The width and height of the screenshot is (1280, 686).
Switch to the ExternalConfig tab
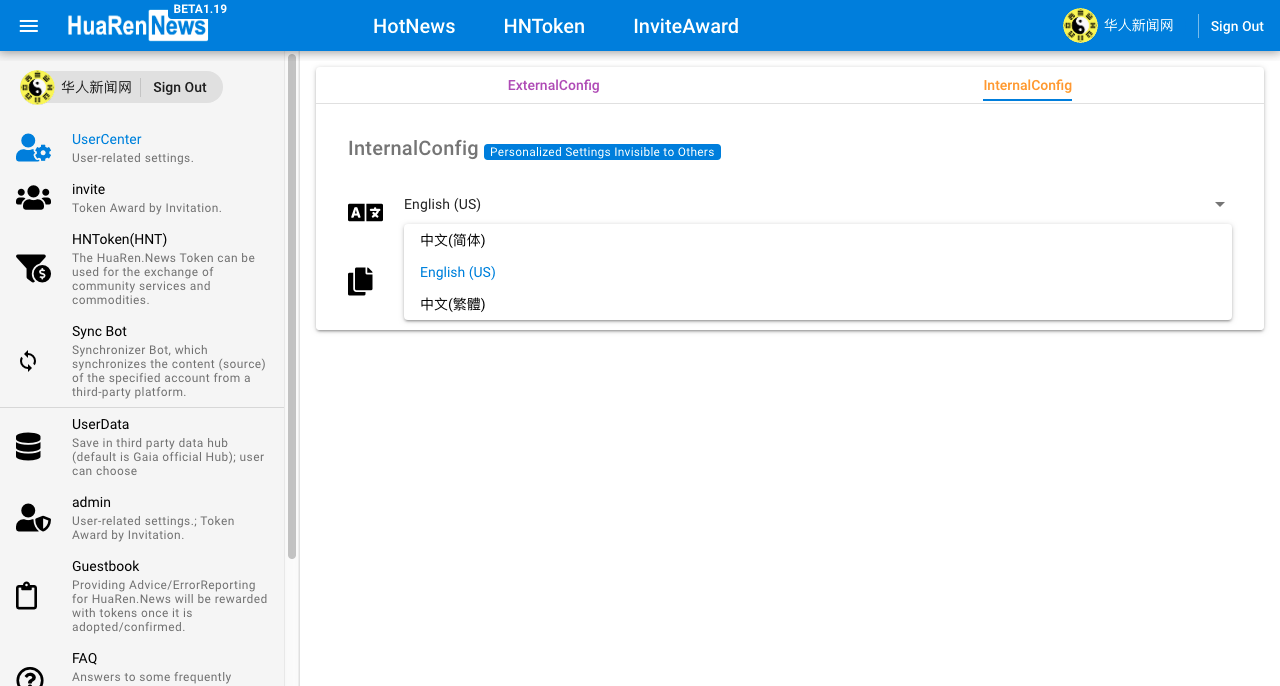click(553, 85)
